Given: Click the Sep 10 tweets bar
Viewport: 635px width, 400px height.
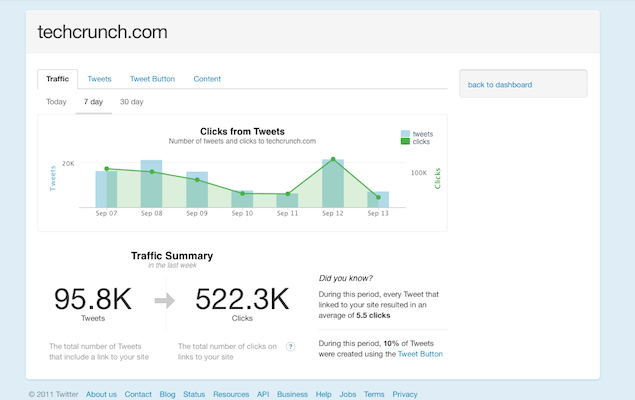Looking at the screenshot, I should [x=242, y=199].
